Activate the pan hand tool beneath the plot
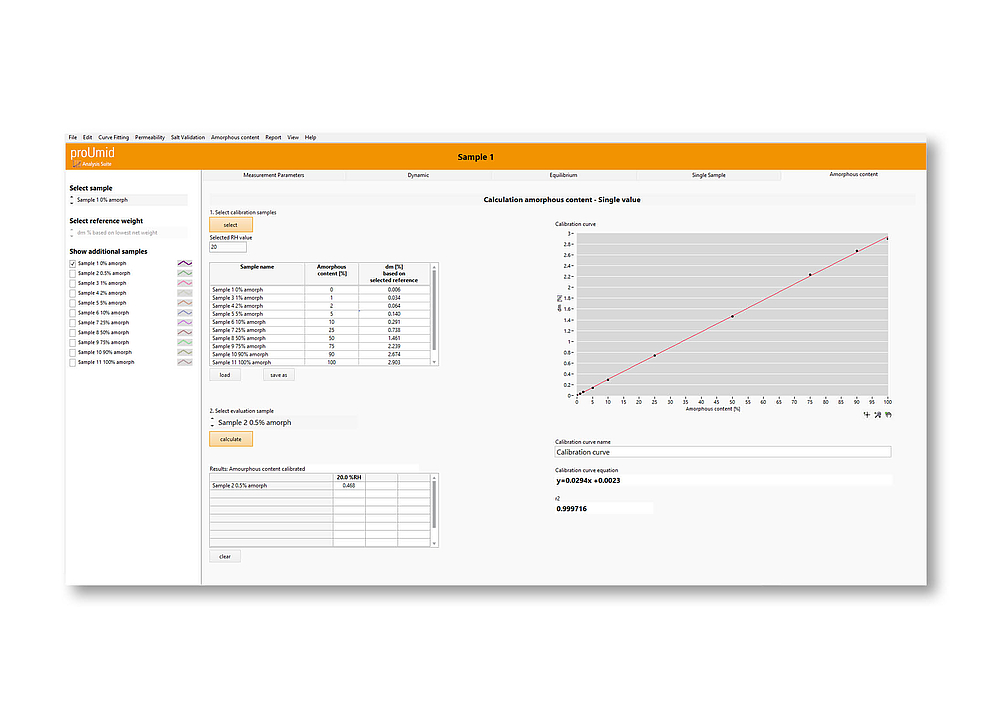991x719 pixels. (x=889, y=414)
